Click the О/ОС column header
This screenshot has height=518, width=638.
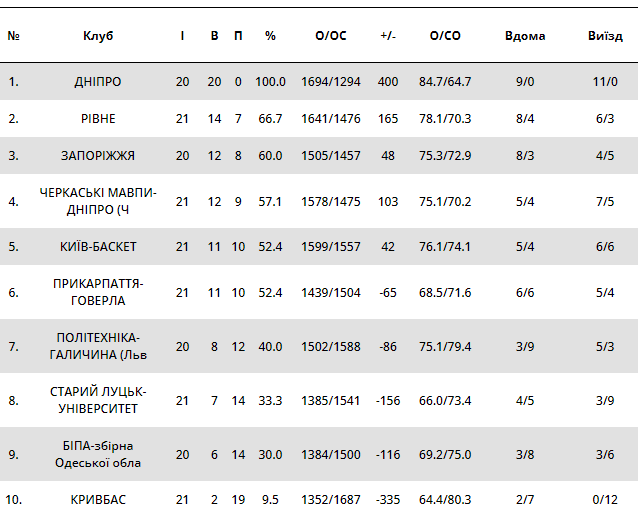coord(331,36)
